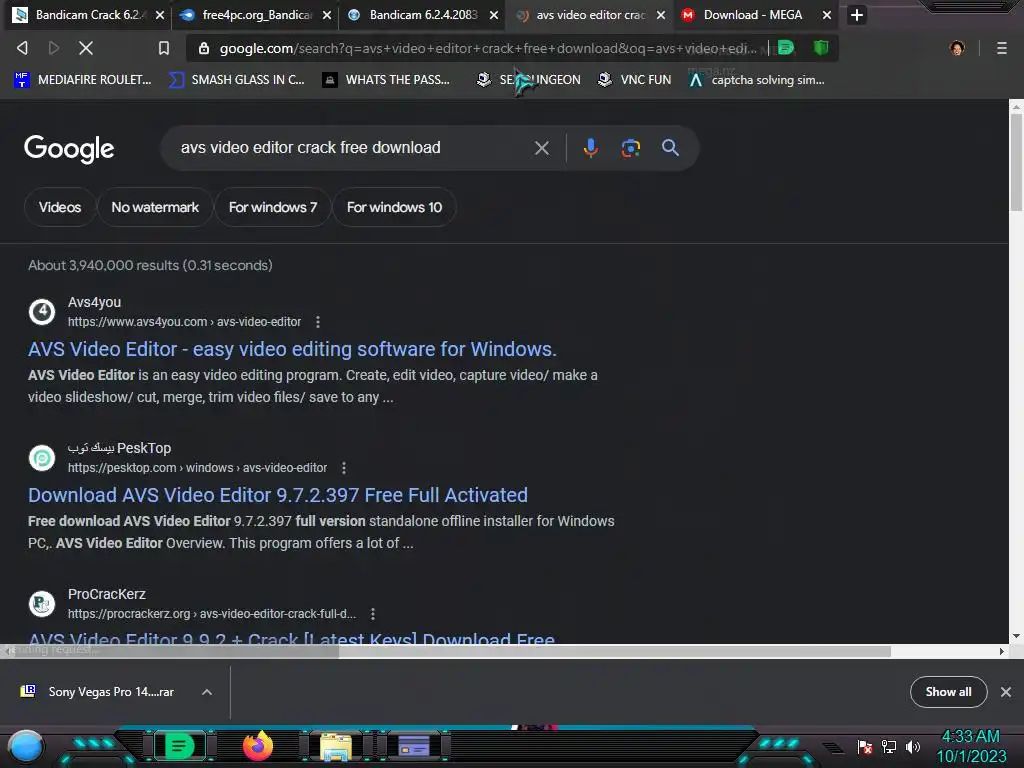
Task: Open captcha solving sim... bookmark
Action: click(758, 80)
